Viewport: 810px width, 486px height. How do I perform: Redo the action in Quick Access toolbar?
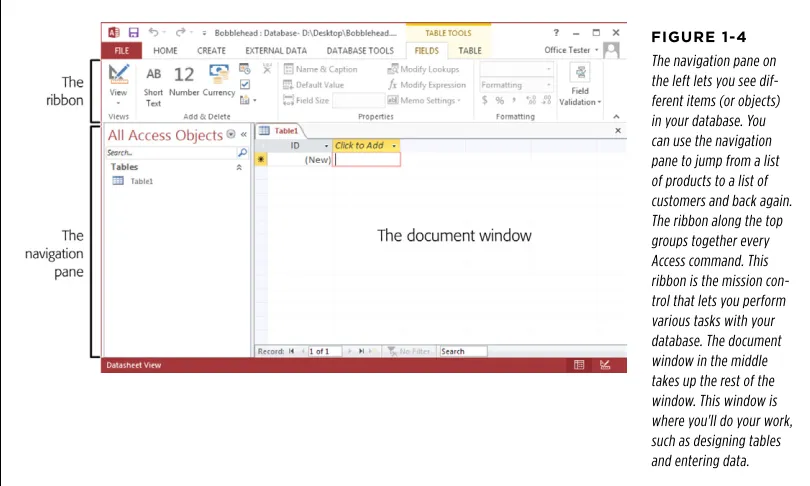[180, 33]
